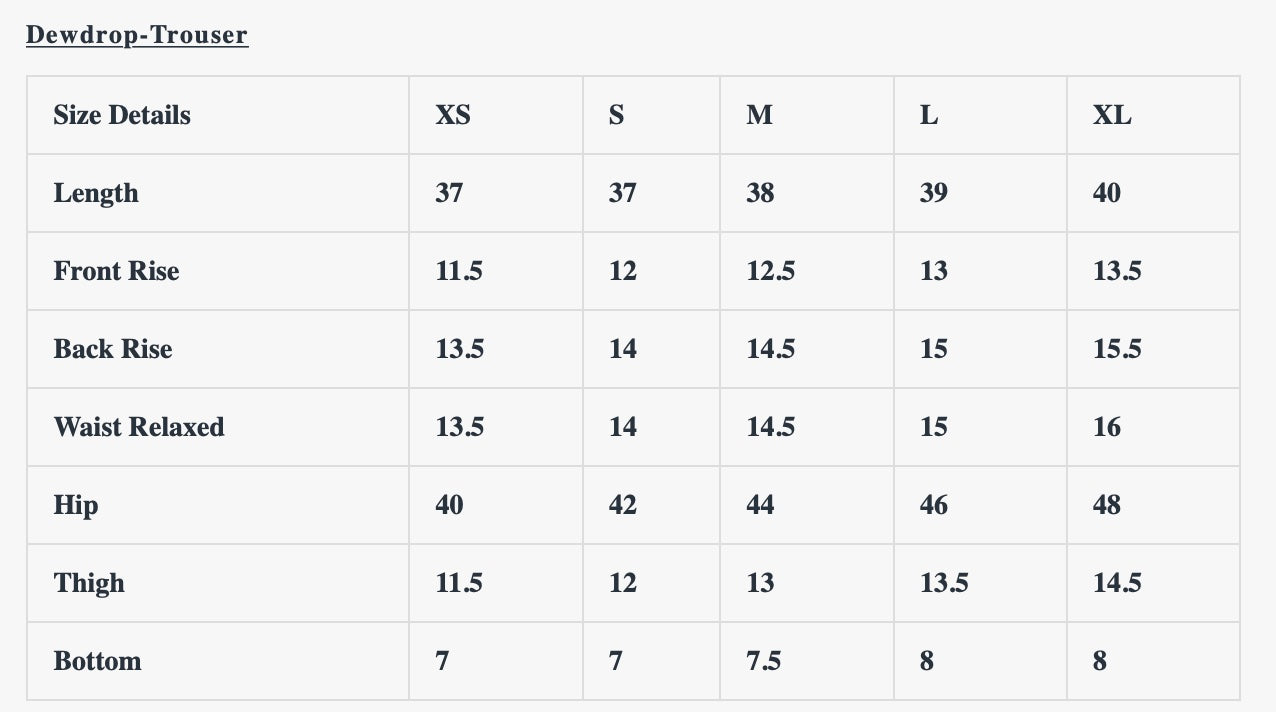The width and height of the screenshot is (1276, 712).
Task: Click the Length row label
Action: [96, 193]
